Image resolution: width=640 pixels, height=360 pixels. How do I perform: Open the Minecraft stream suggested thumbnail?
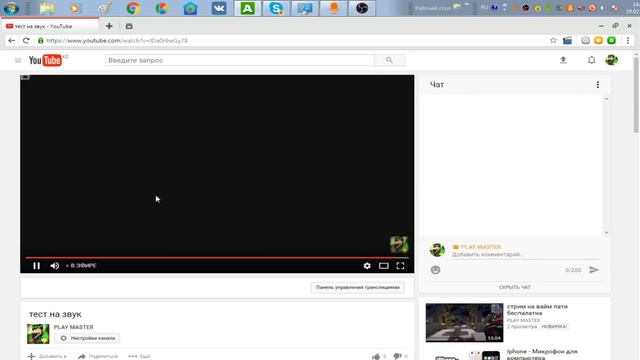464,322
